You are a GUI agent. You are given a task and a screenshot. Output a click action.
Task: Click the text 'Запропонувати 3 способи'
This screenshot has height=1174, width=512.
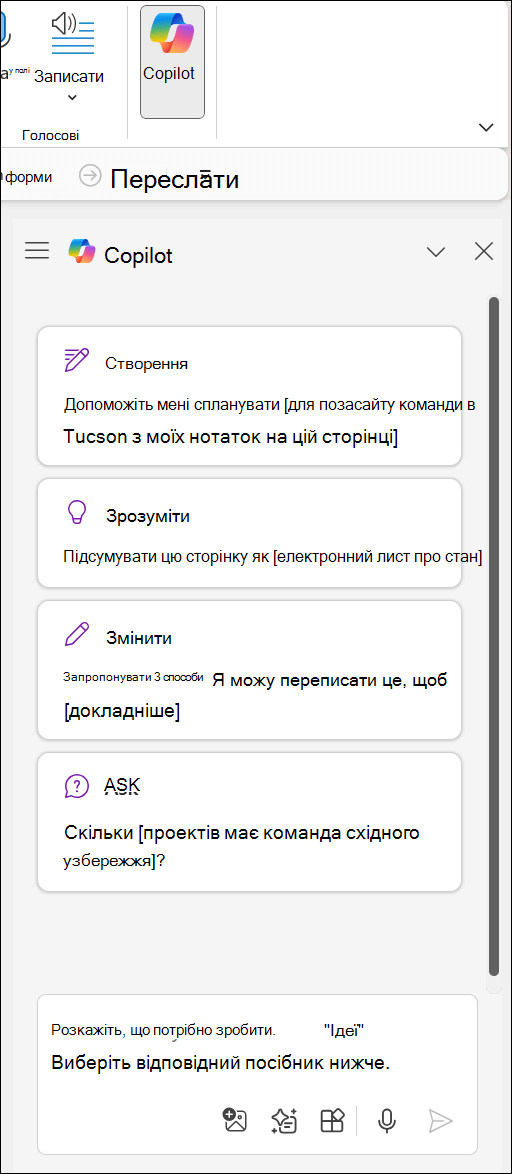[134, 675]
